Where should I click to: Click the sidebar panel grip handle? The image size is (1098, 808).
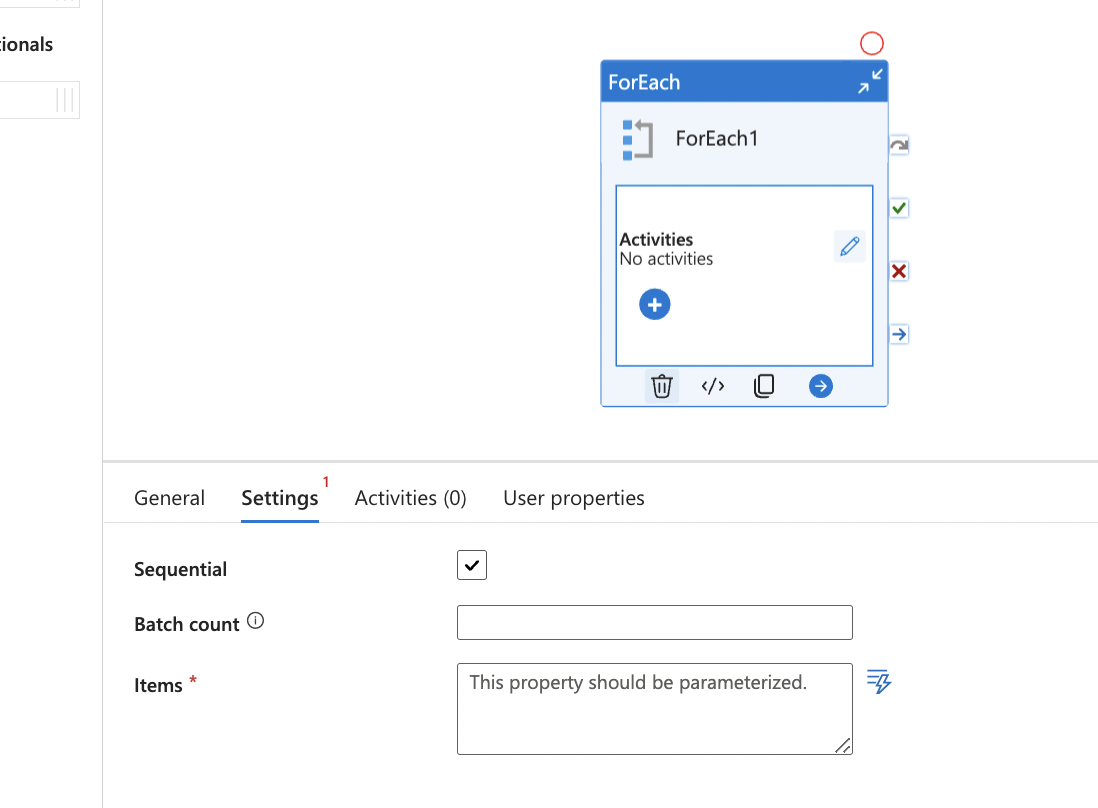(x=65, y=100)
